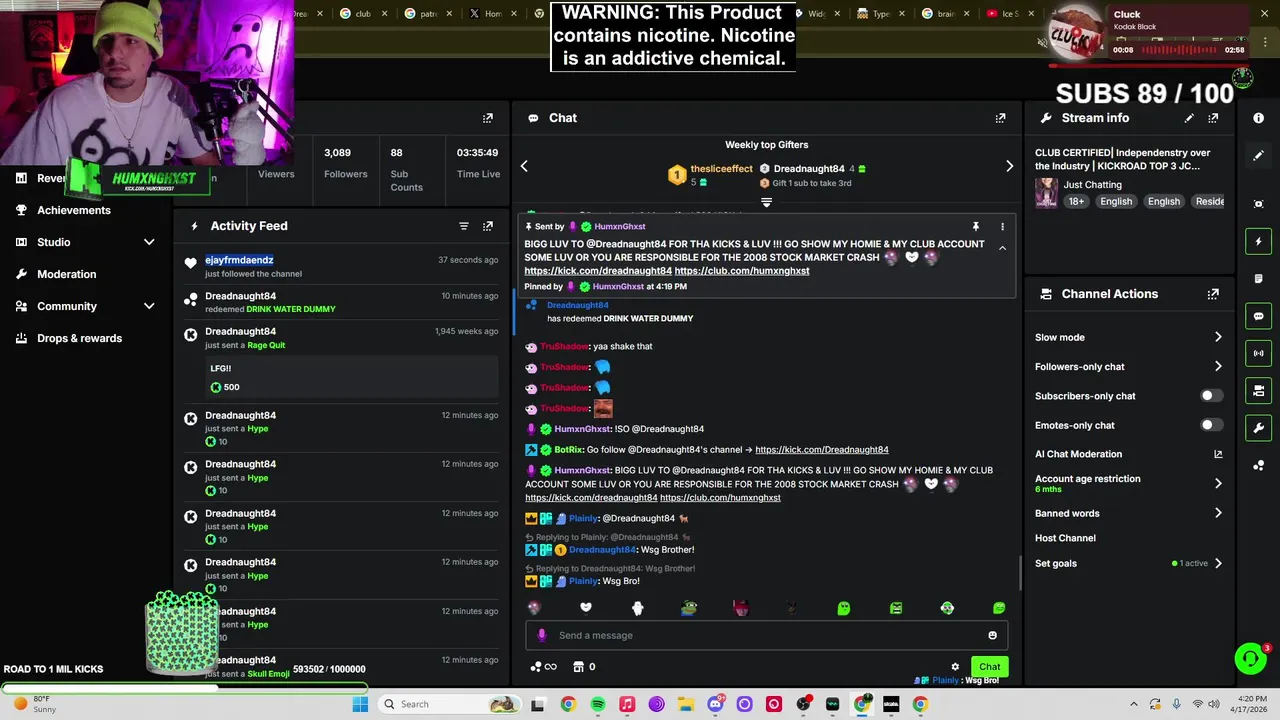Pop out the Channel Actions panel
The height and width of the screenshot is (720, 1280).
1213,294
